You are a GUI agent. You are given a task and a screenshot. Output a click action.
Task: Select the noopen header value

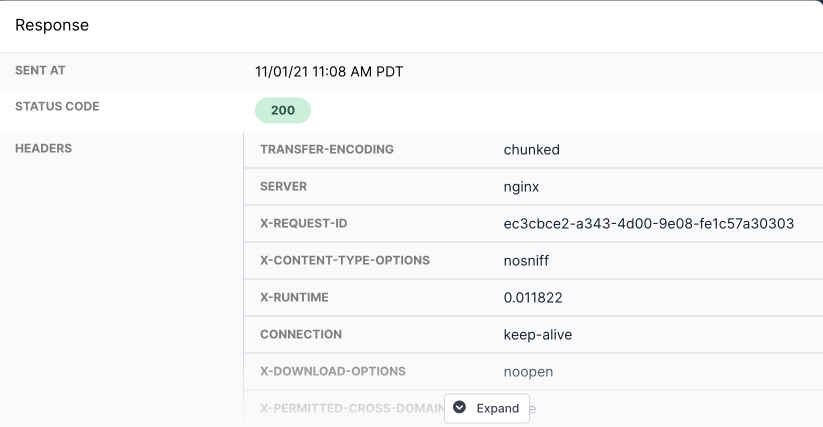pyautogui.click(x=528, y=372)
